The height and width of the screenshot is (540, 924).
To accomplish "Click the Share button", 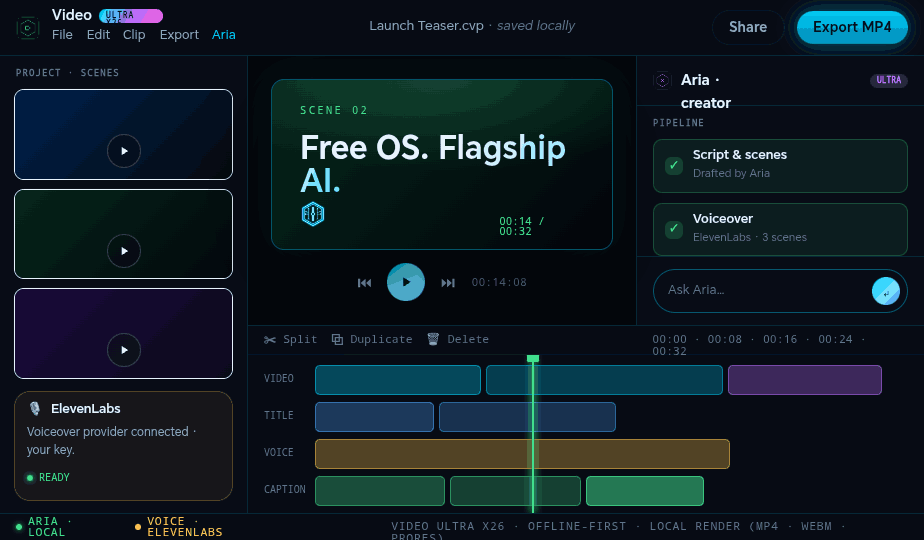I will 748,27.
